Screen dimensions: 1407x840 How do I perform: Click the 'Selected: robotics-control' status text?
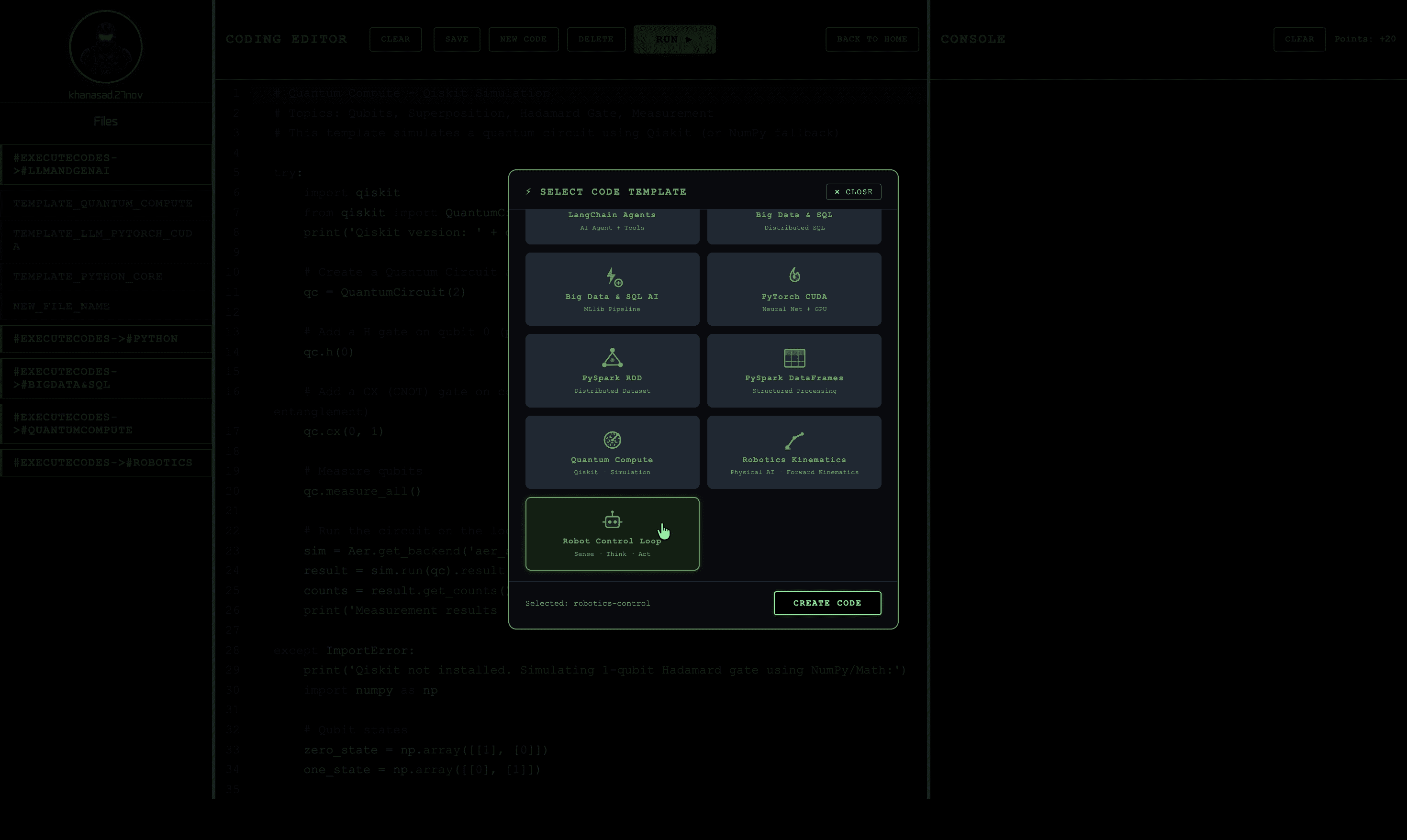(x=587, y=603)
